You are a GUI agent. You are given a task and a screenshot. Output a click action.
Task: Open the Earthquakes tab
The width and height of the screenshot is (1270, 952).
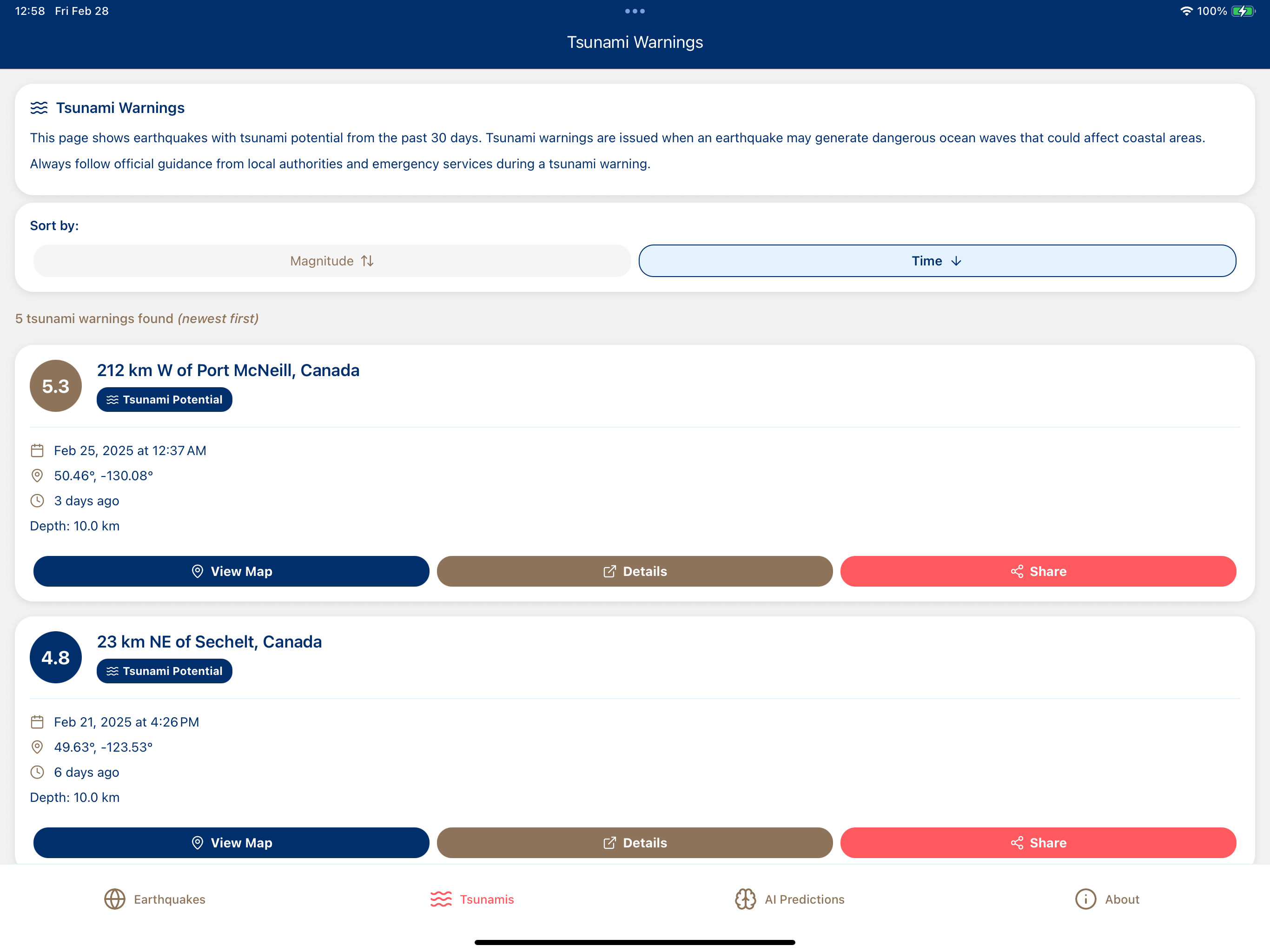tap(154, 899)
